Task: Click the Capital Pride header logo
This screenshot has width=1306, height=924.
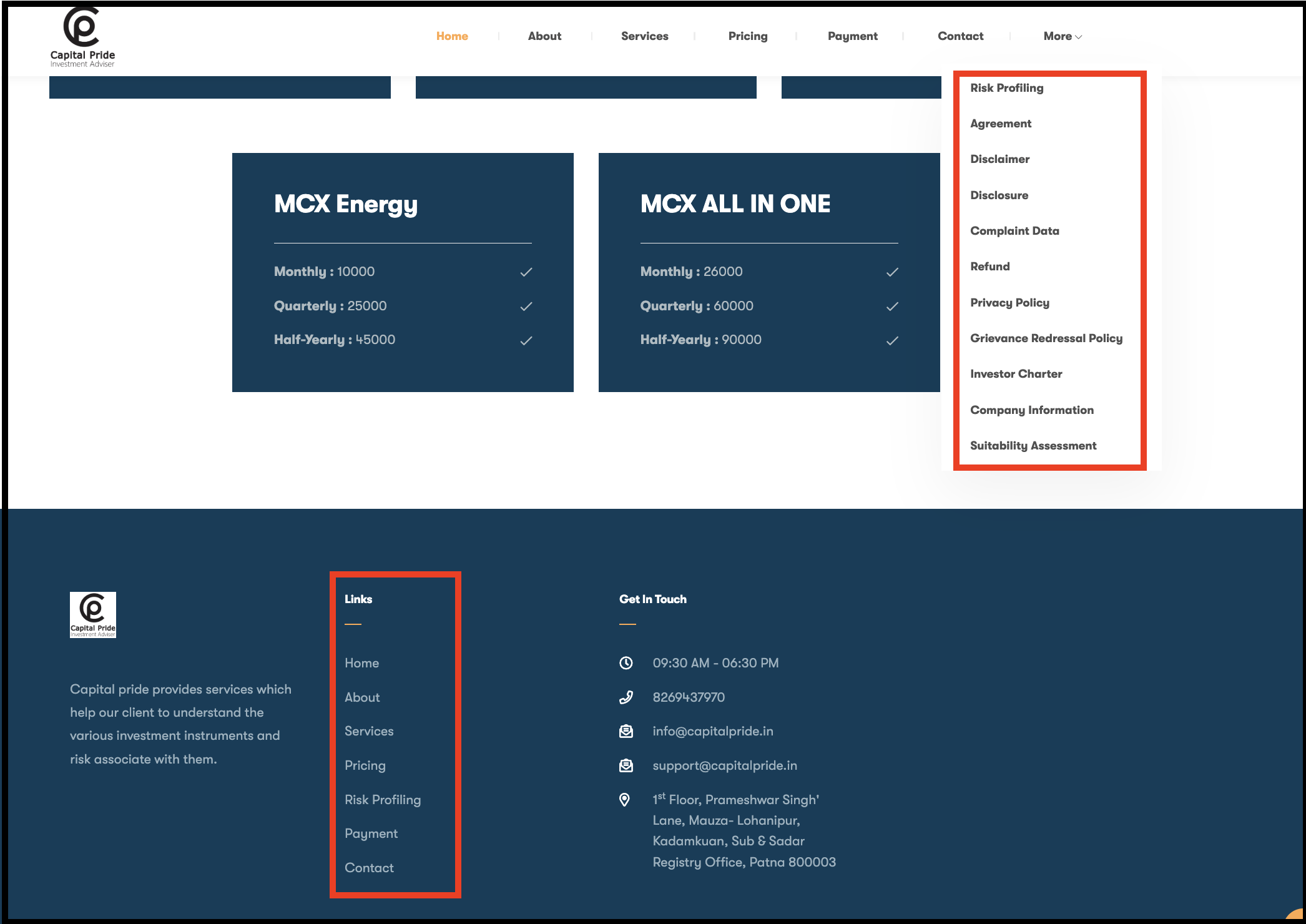Action: coord(82,37)
